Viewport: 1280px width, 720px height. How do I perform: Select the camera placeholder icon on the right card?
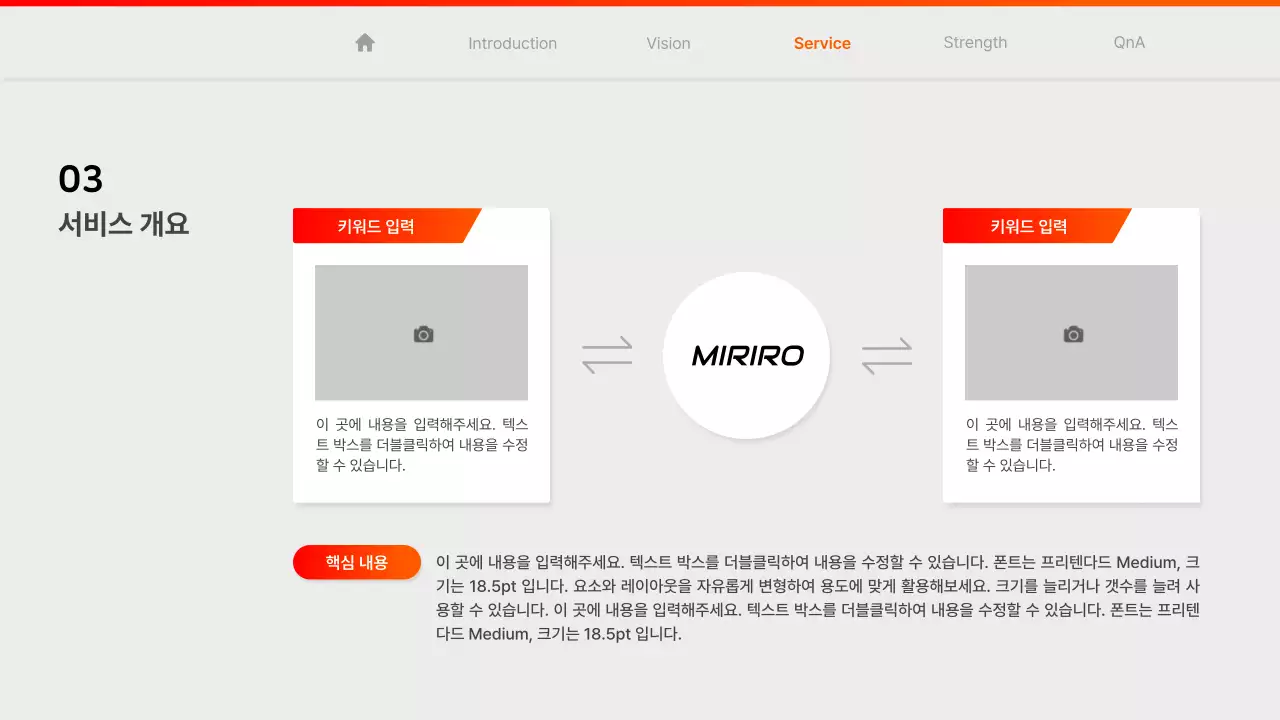1071,333
